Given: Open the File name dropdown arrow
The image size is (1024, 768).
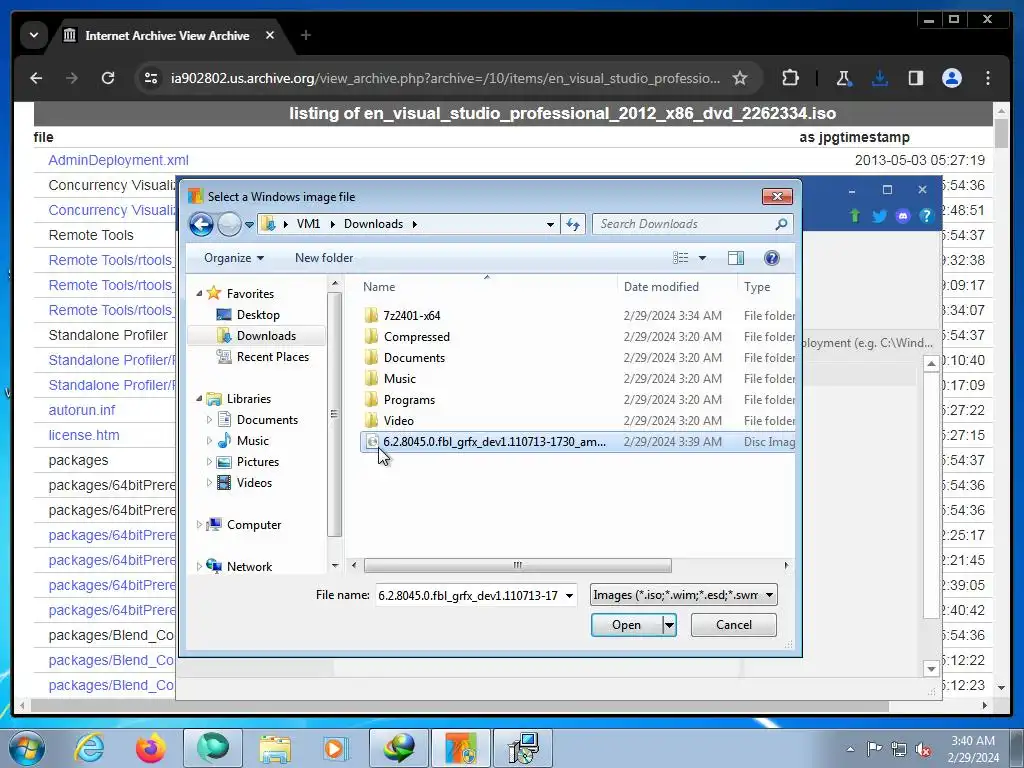Looking at the screenshot, I should (569, 595).
